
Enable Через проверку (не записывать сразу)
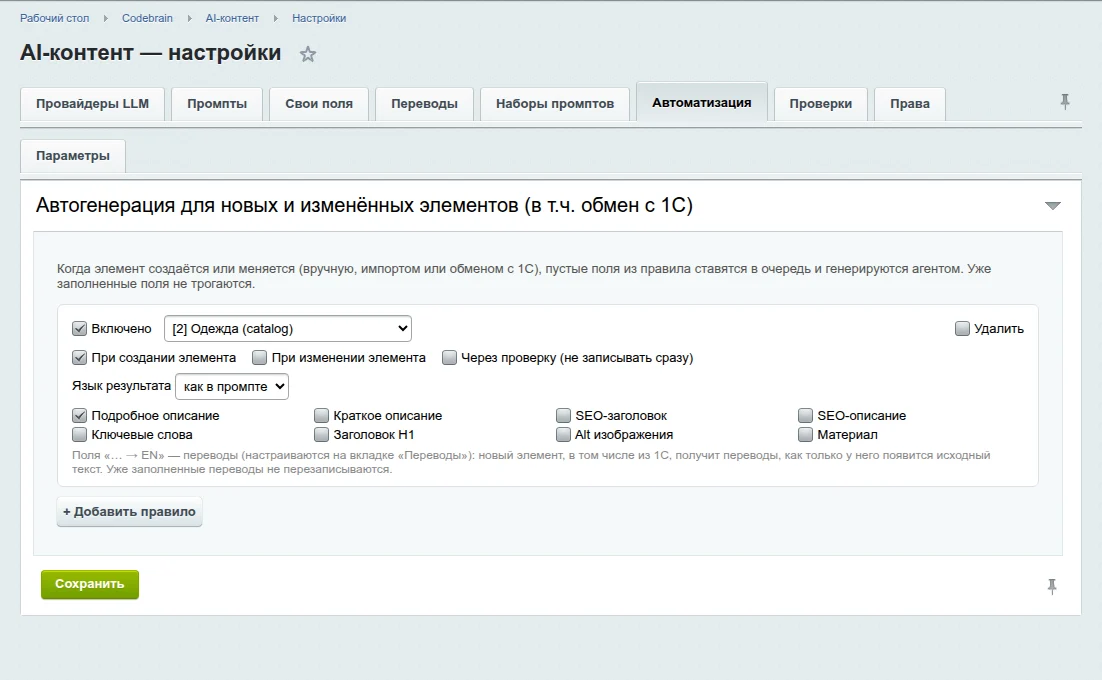pyautogui.click(x=449, y=358)
